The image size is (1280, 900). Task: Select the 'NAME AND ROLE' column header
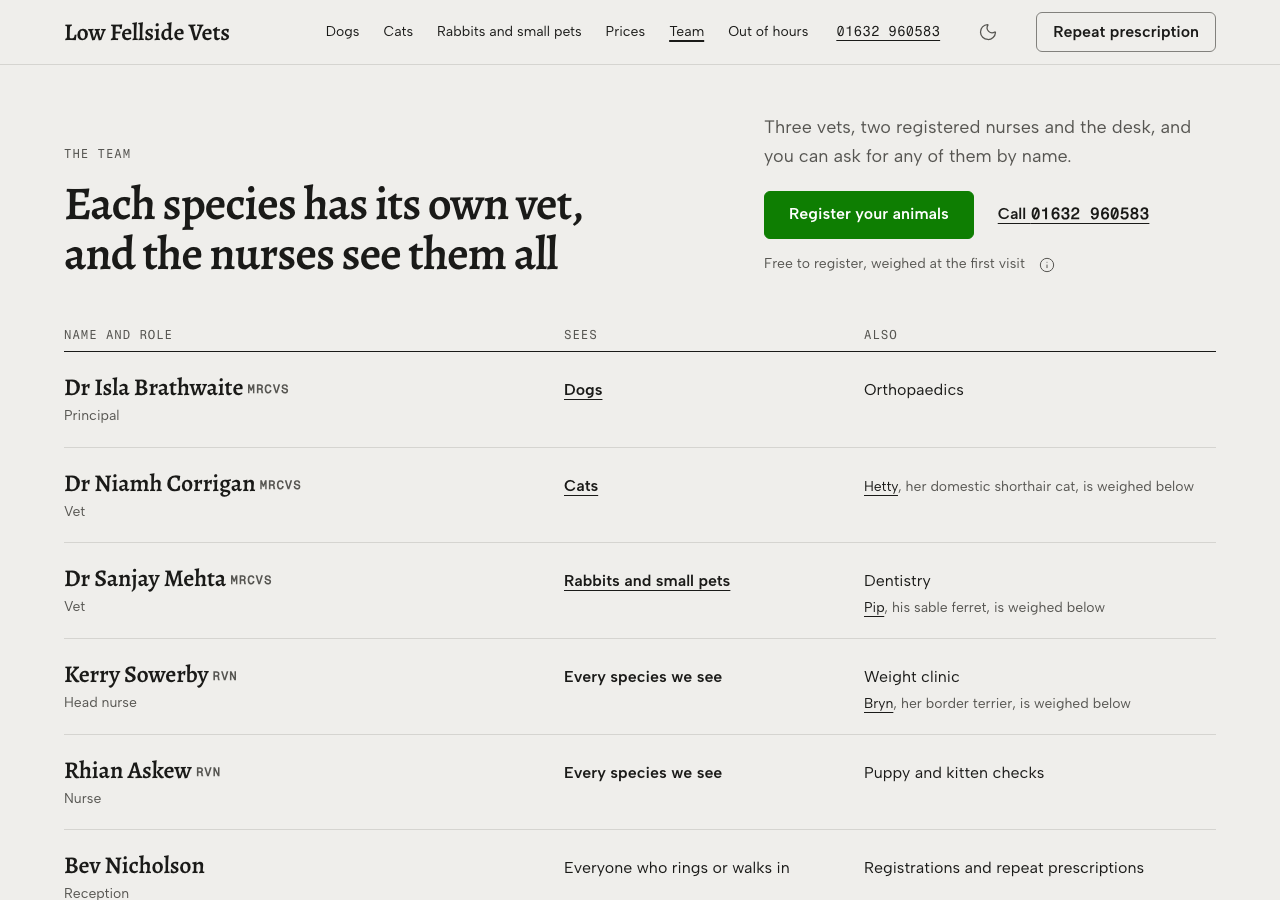pos(118,335)
